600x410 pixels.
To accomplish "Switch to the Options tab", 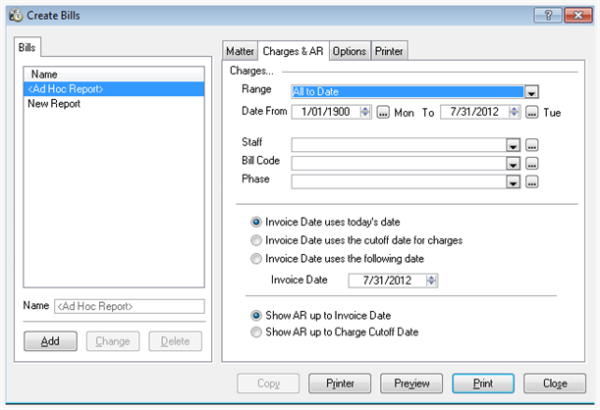I will [349, 51].
